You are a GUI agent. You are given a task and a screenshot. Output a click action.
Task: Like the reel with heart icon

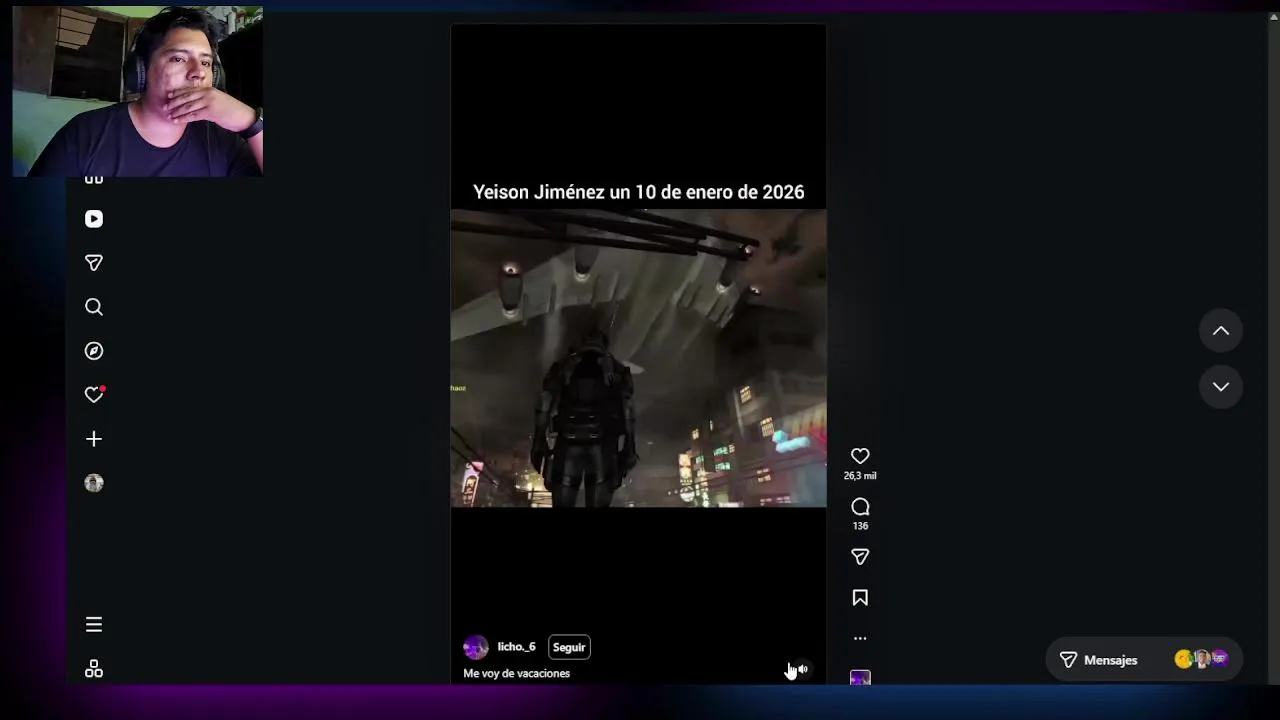coord(860,456)
